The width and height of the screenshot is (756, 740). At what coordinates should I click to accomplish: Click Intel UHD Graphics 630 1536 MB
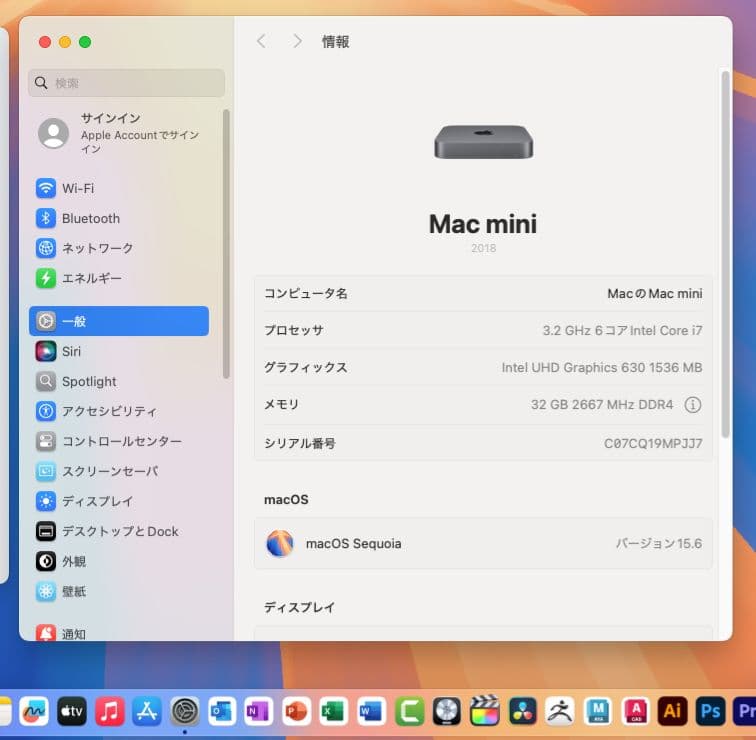point(602,367)
